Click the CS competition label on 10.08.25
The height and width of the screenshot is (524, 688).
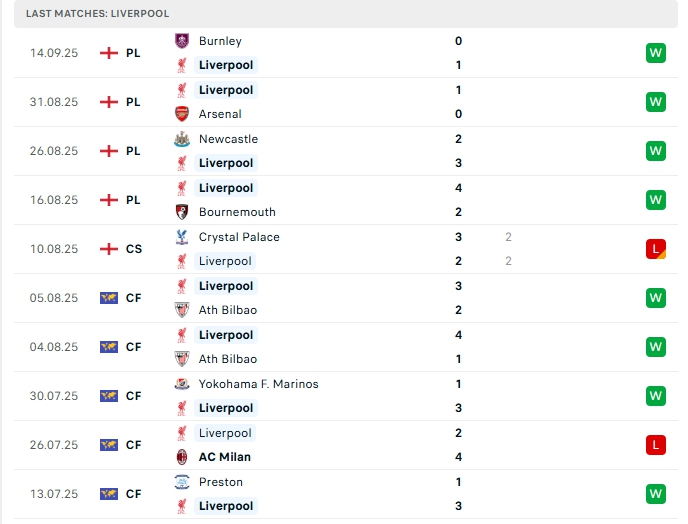133,249
